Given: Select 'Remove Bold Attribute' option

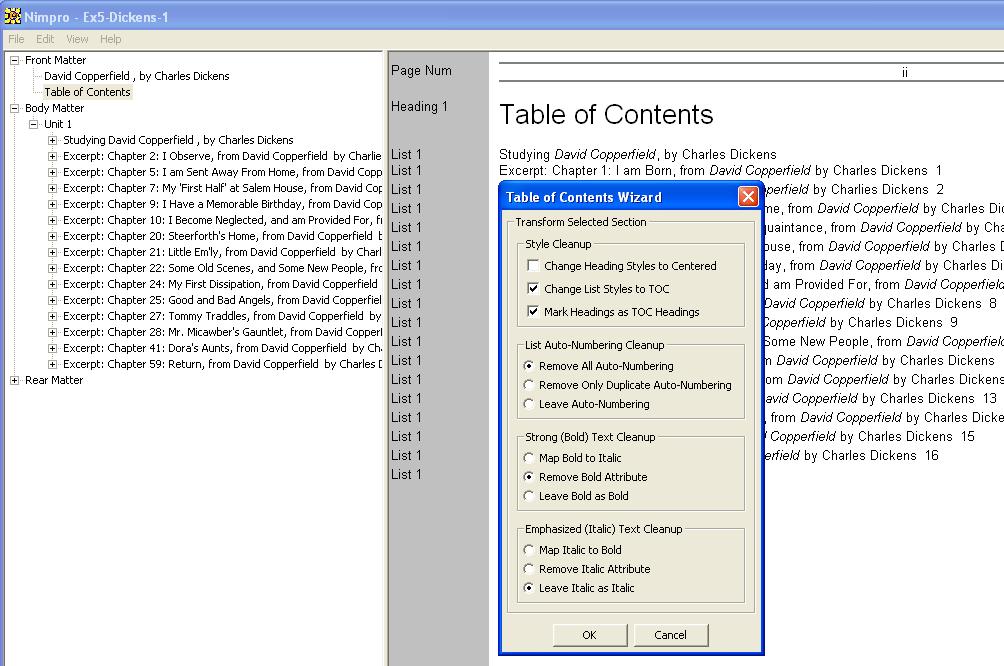Looking at the screenshot, I should pyautogui.click(x=528, y=477).
